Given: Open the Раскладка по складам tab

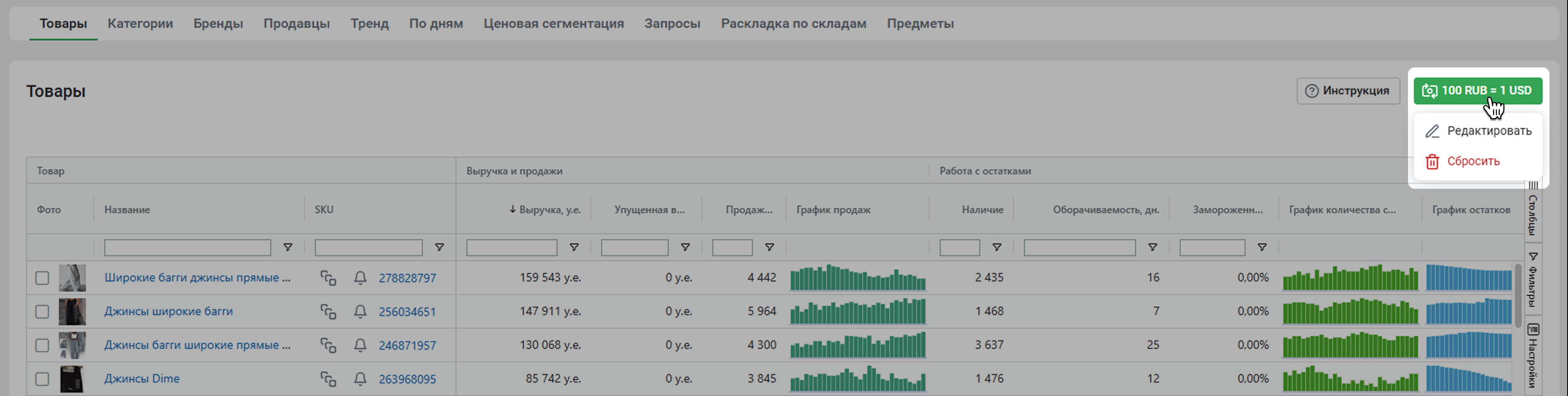Looking at the screenshot, I should pos(793,24).
